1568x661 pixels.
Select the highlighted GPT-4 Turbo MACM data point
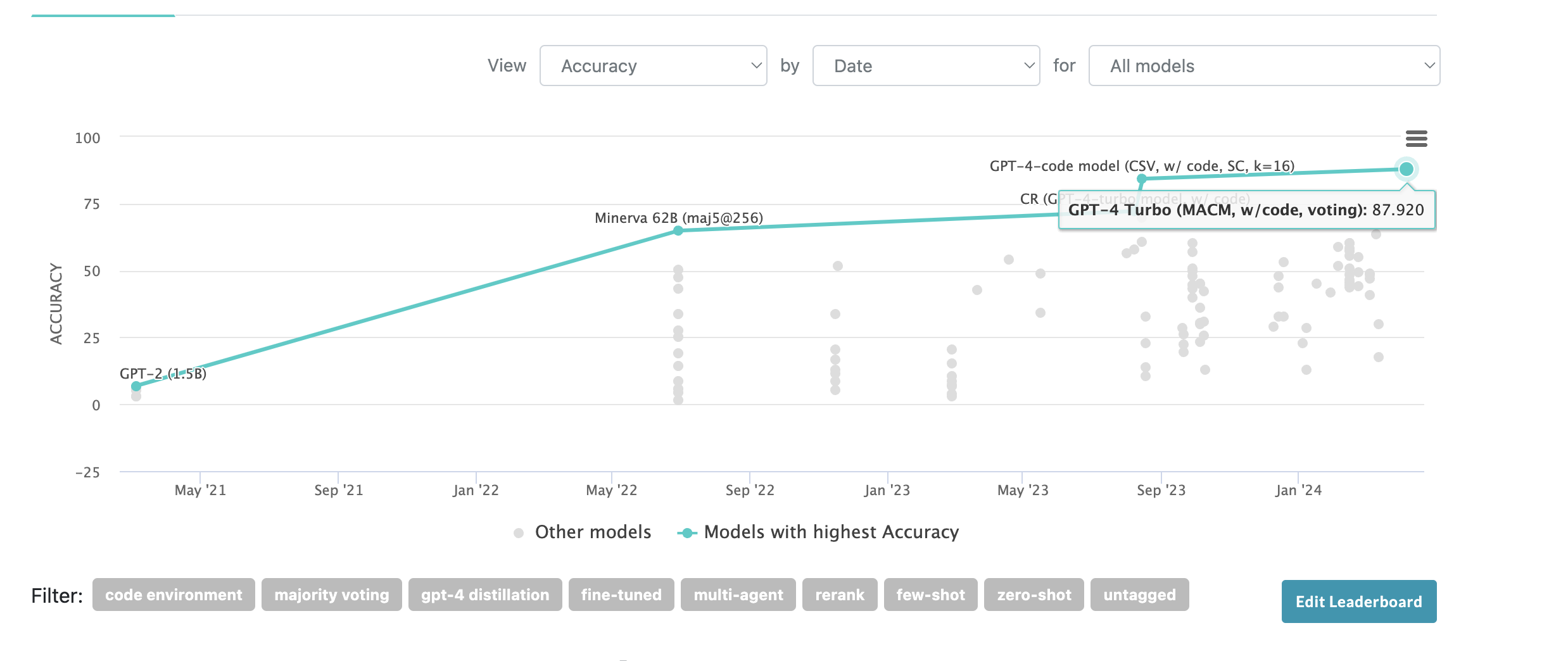tap(1407, 169)
